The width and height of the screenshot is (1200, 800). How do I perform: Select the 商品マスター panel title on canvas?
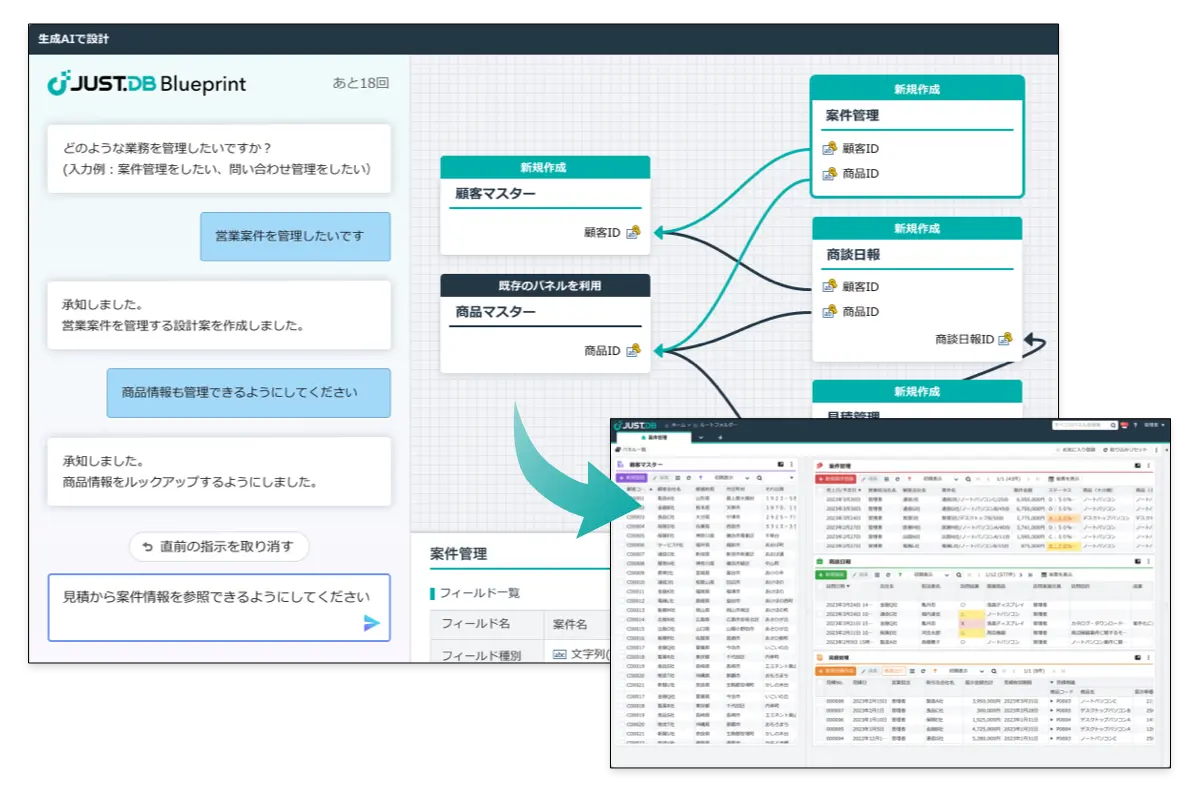point(496,312)
